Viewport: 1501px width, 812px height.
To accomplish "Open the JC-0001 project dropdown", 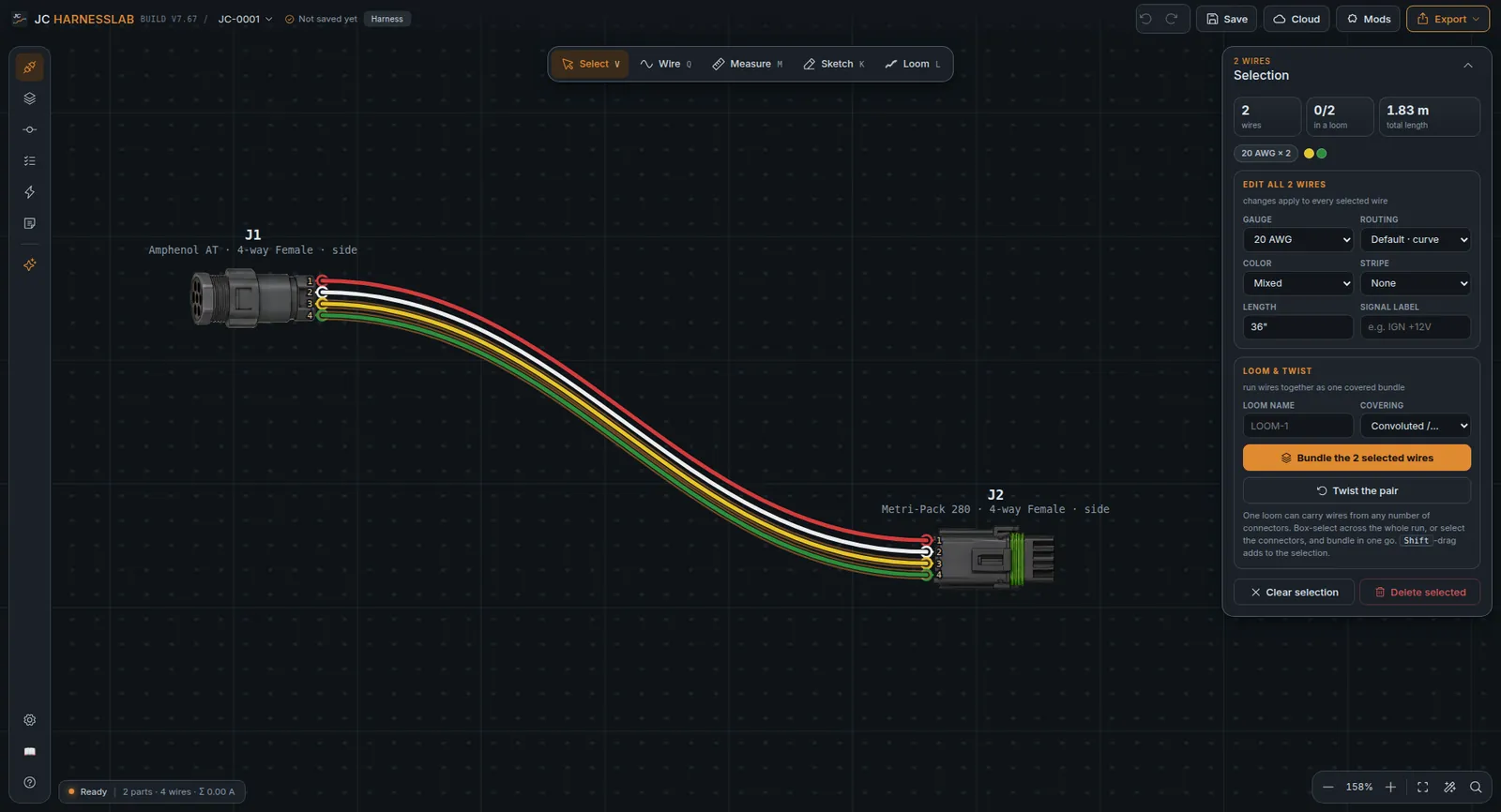I will tap(245, 19).
